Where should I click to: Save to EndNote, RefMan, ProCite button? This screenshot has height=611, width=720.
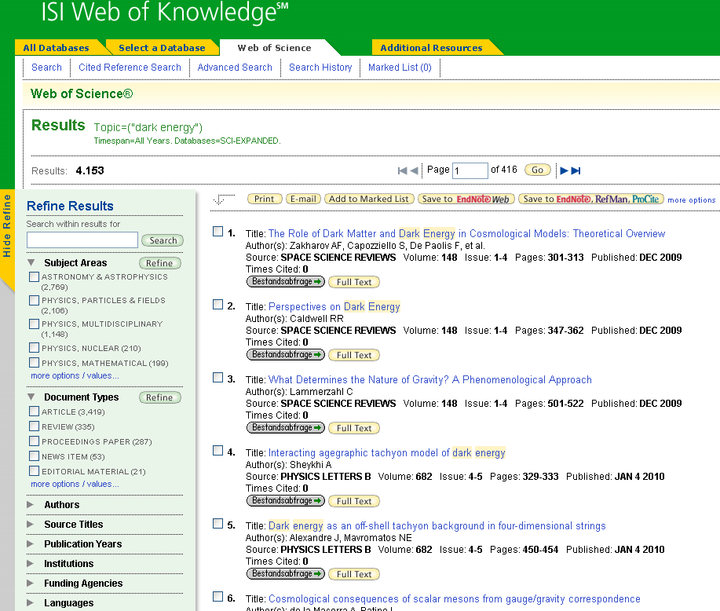coord(591,199)
